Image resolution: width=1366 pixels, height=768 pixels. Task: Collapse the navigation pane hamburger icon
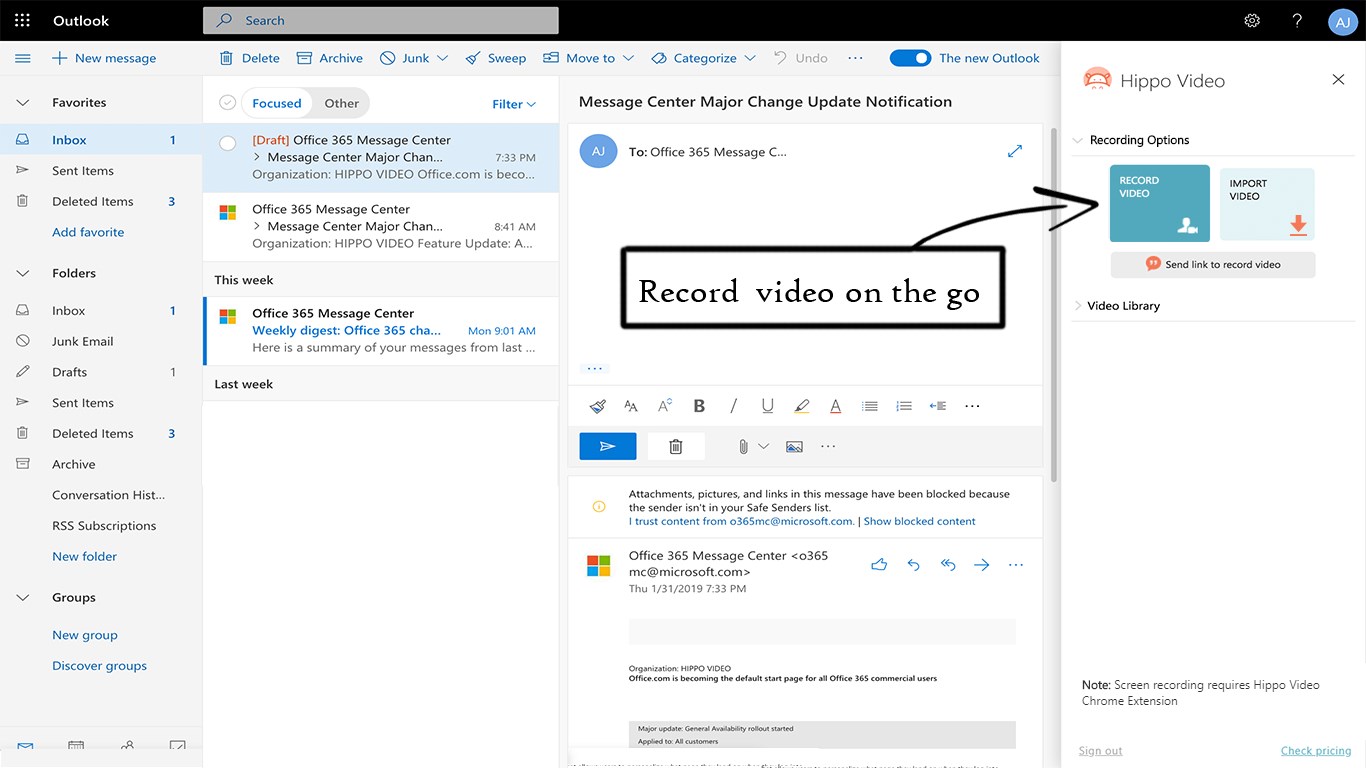point(23,58)
